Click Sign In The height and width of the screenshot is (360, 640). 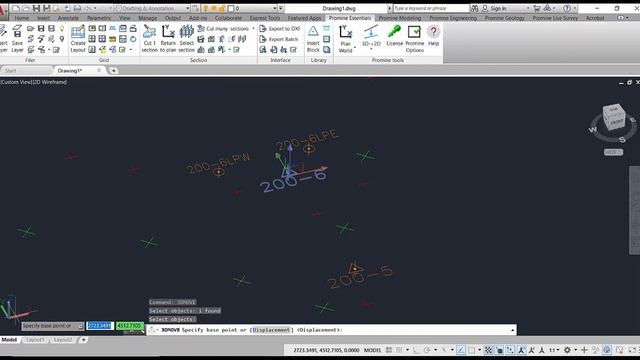[x=498, y=8]
